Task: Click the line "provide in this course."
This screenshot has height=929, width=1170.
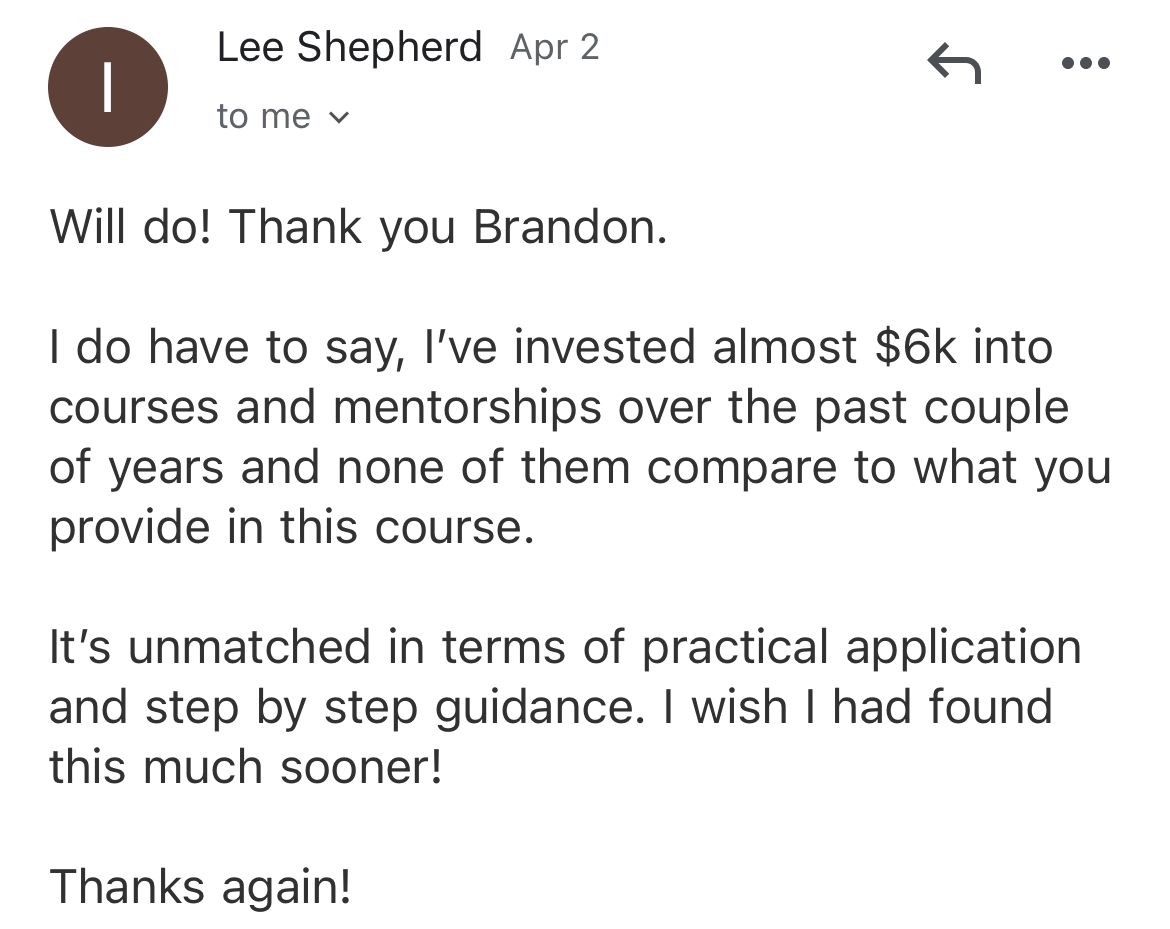Action: pyautogui.click(x=291, y=527)
